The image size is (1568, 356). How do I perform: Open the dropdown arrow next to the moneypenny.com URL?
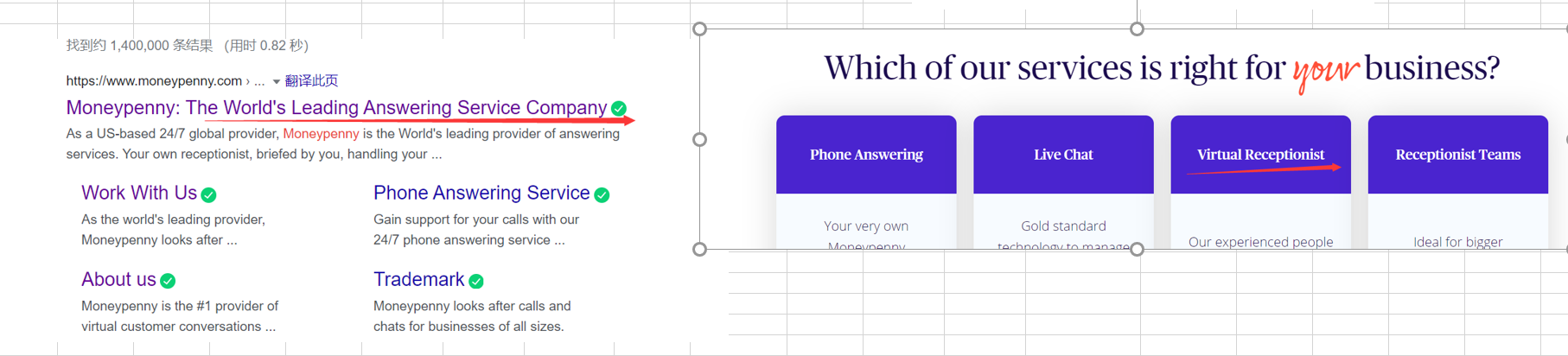point(276,82)
